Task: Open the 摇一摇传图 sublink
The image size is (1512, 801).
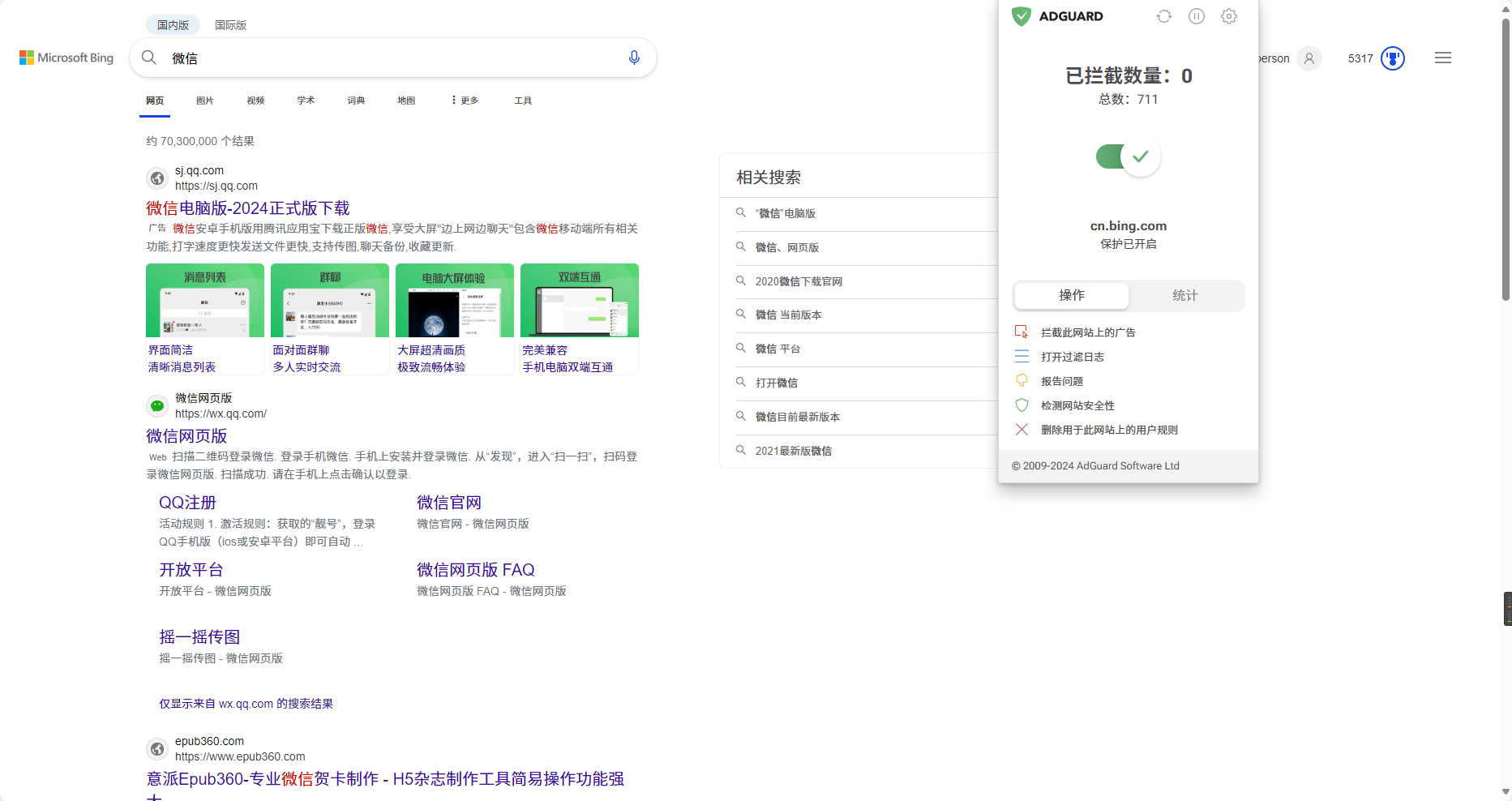Action: (199, 637)
